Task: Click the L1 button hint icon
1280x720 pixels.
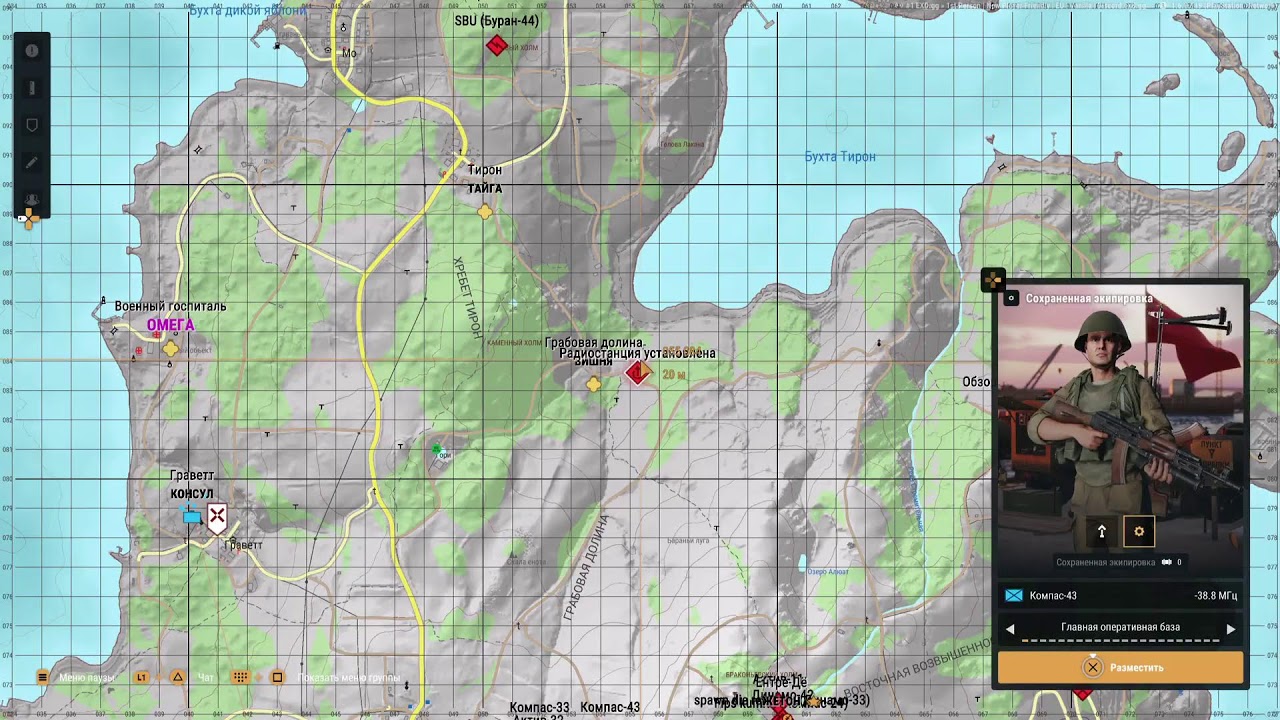Action: 141,677
